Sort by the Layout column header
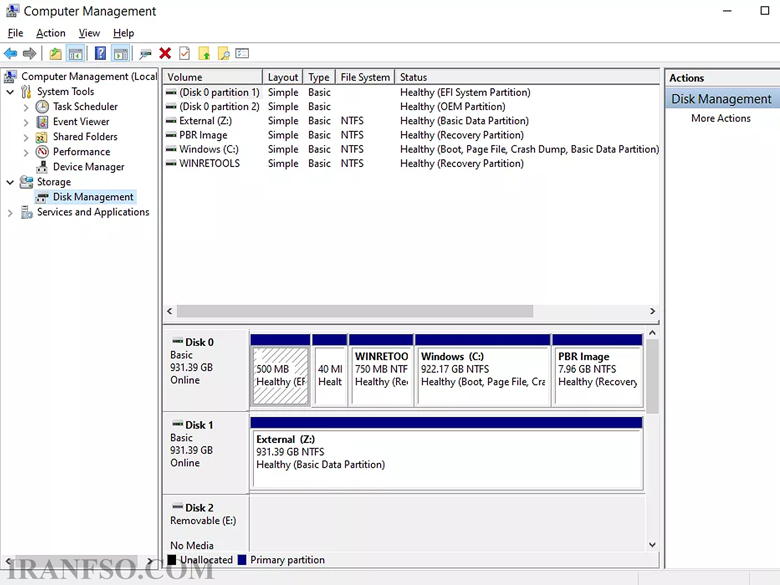This screenshot has height=585, width=780. 283,77
